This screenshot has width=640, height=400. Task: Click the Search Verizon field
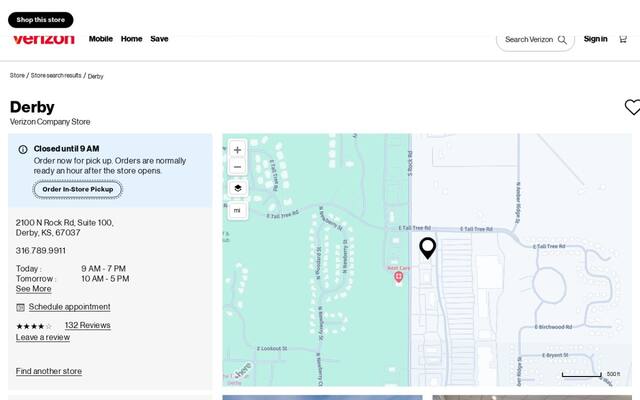point(535,40)
